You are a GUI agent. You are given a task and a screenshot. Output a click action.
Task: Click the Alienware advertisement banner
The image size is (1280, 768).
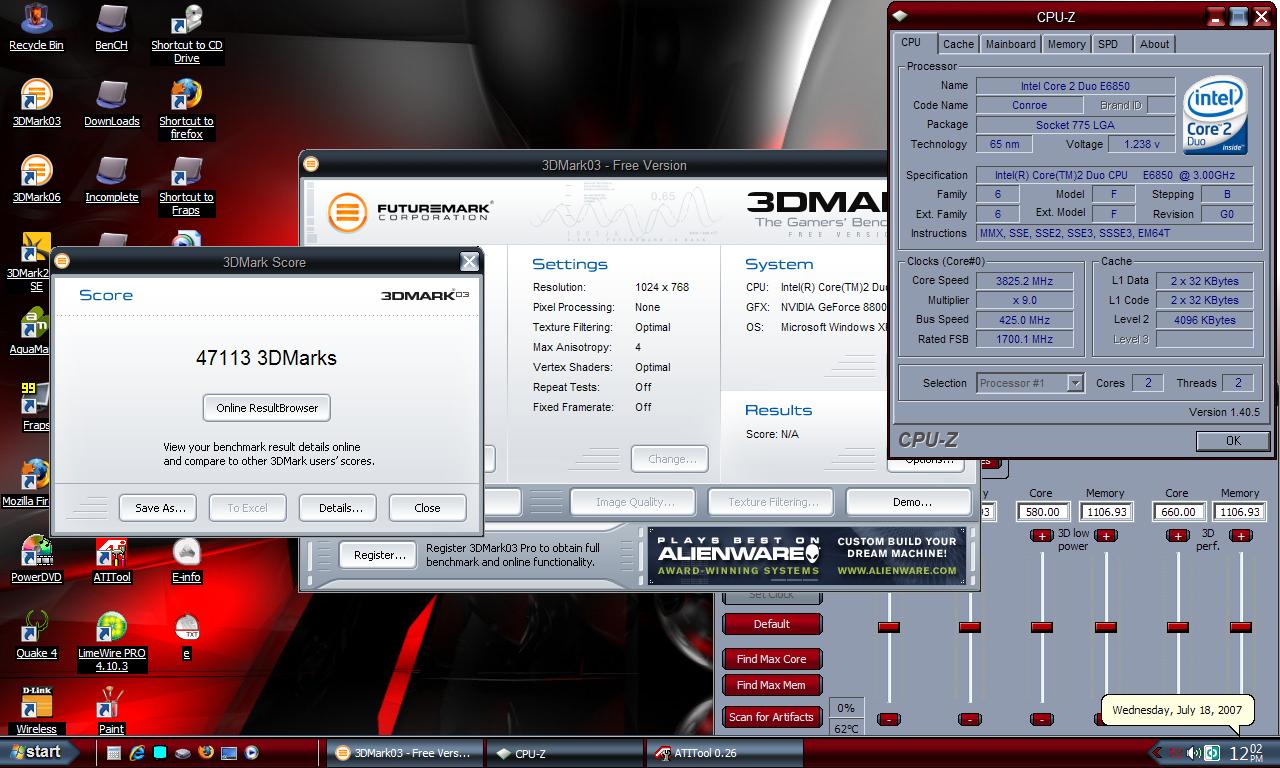tap(806, 555)
